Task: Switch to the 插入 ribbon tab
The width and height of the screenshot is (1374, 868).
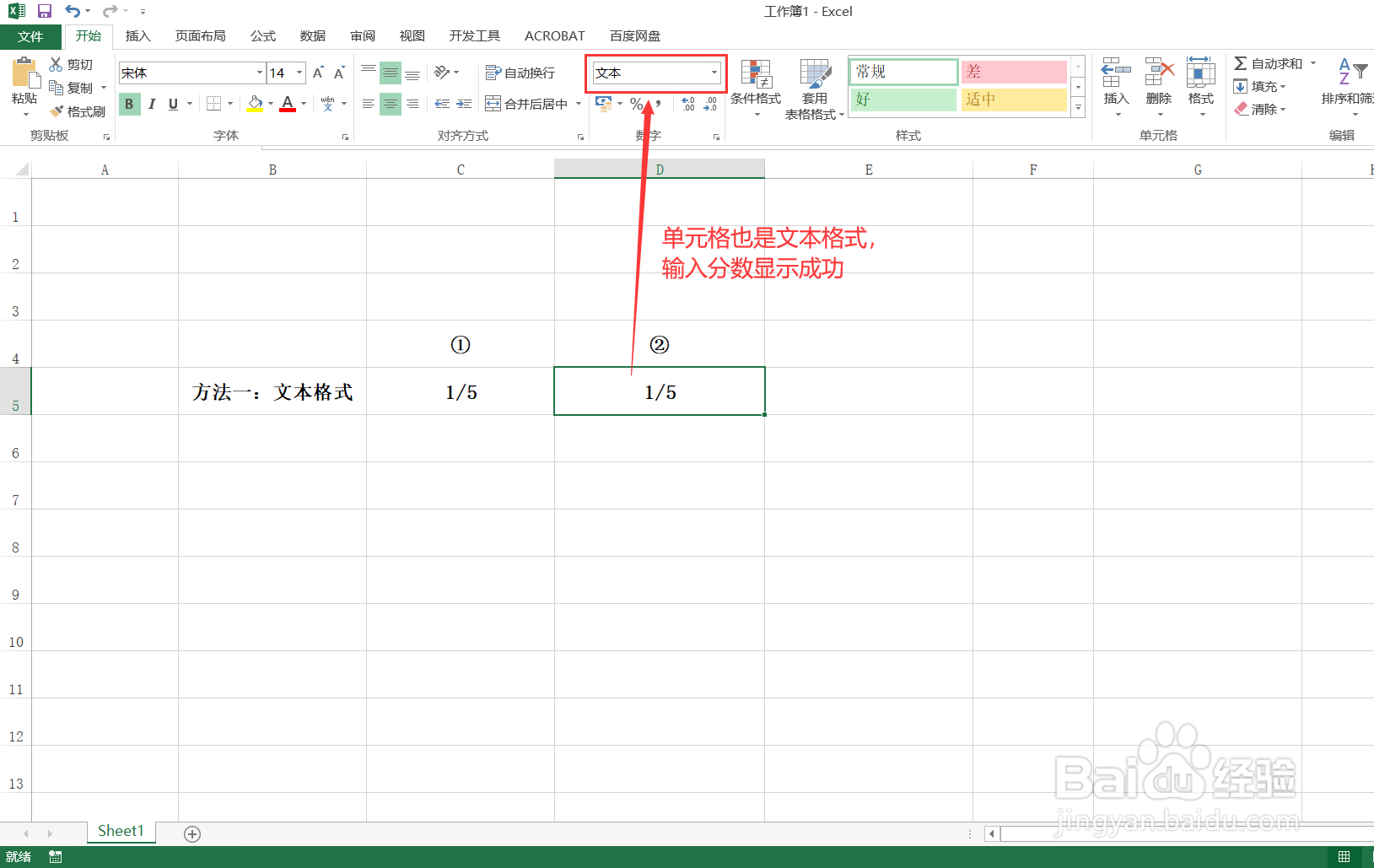Action: (x=137, y=36)
